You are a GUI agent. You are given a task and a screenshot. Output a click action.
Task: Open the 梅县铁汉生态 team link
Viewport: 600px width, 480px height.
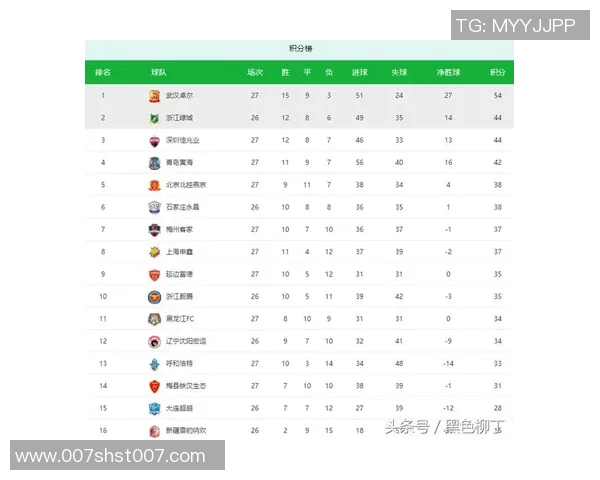[x=186, y=386]
